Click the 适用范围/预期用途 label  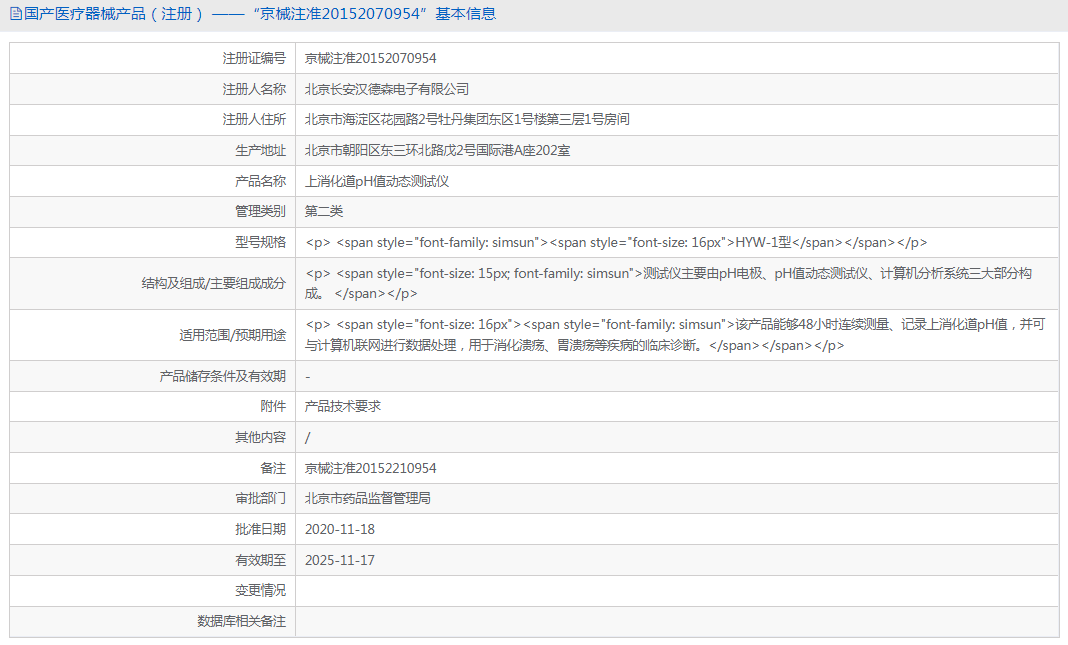tap(233, 335)
